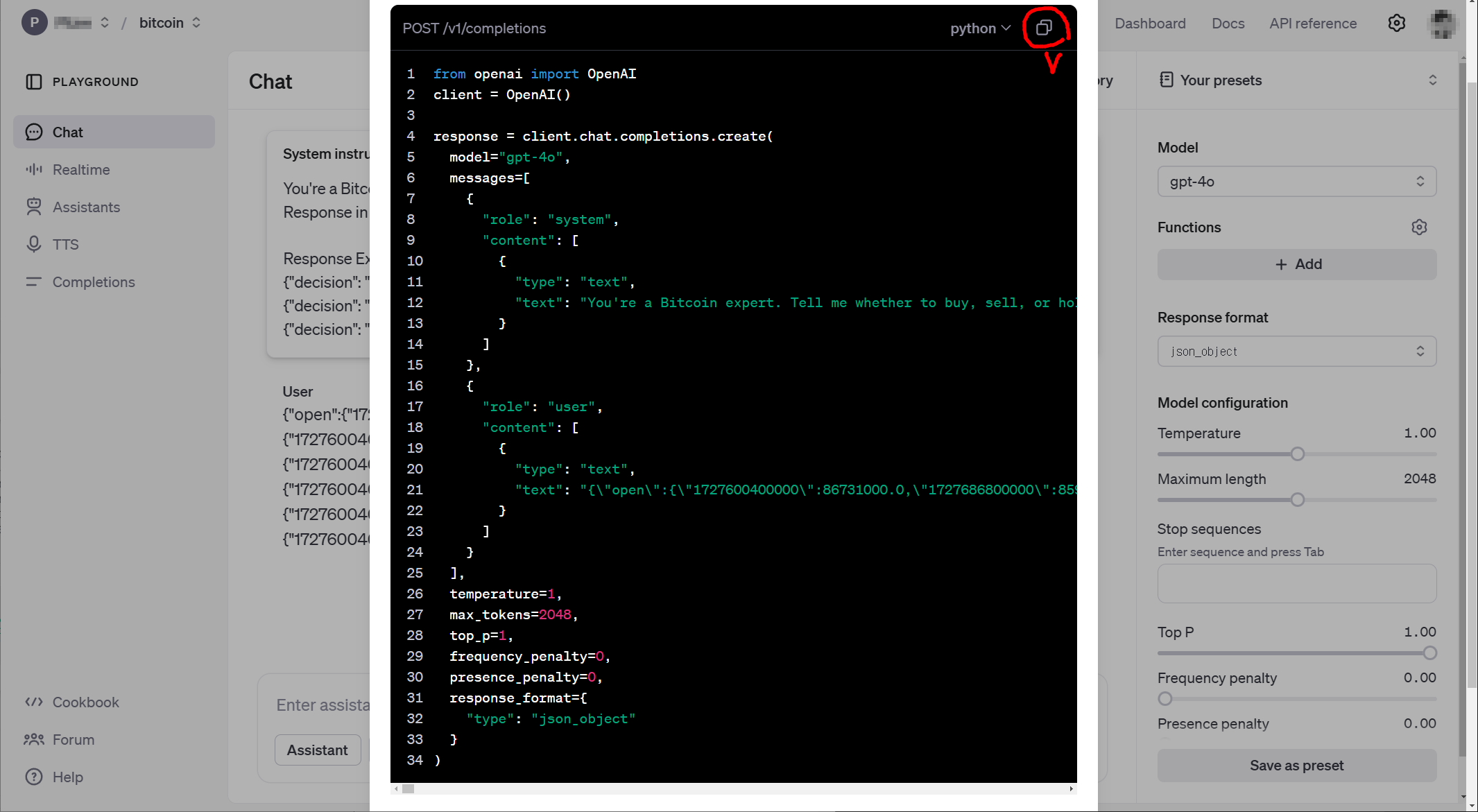1478x812 pixels.
Task: Go to the API reference tab
Action: (x=1312, y=24)
